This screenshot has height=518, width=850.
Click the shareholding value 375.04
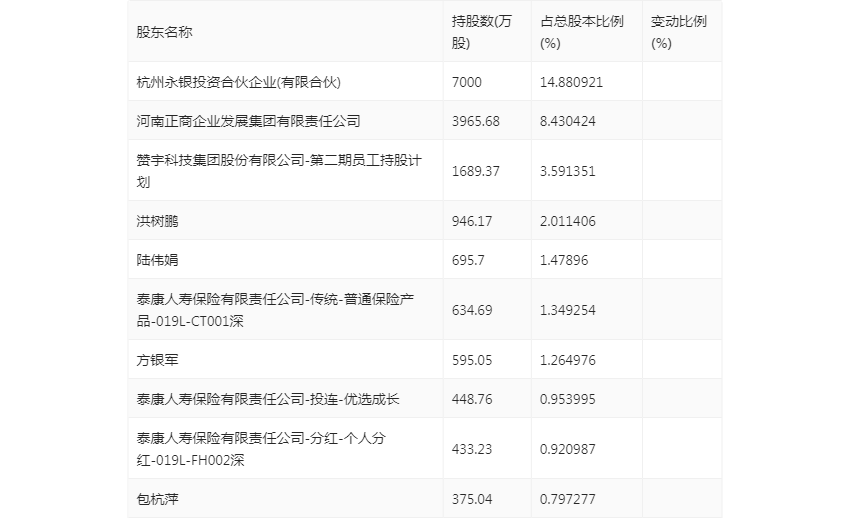(472, 499)
